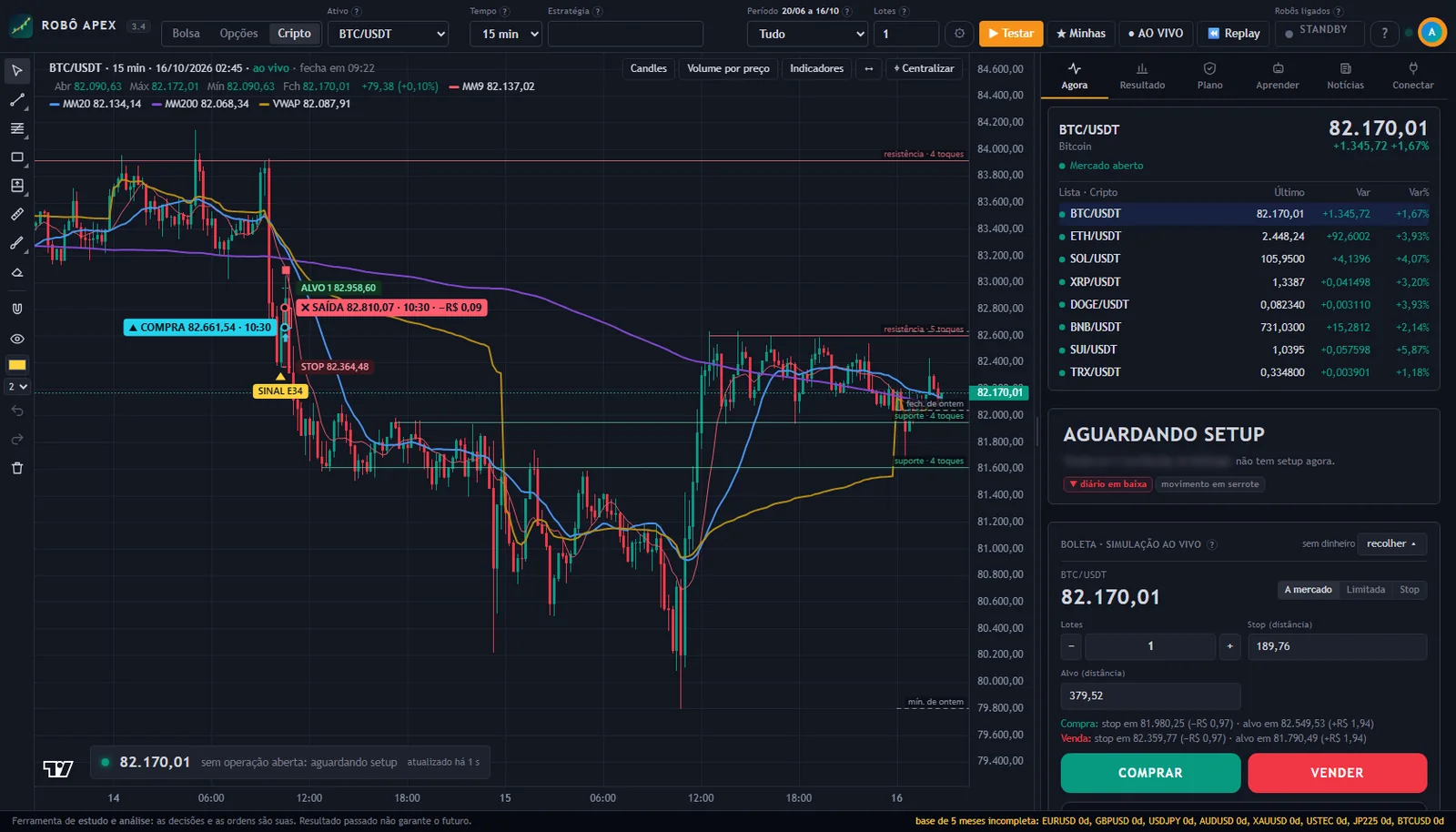The height and width of the screenshot is (832, 1456).
Task: Open the 15 min timeframe dropdown
Action: pyautogui.click(x=506, y=34)
